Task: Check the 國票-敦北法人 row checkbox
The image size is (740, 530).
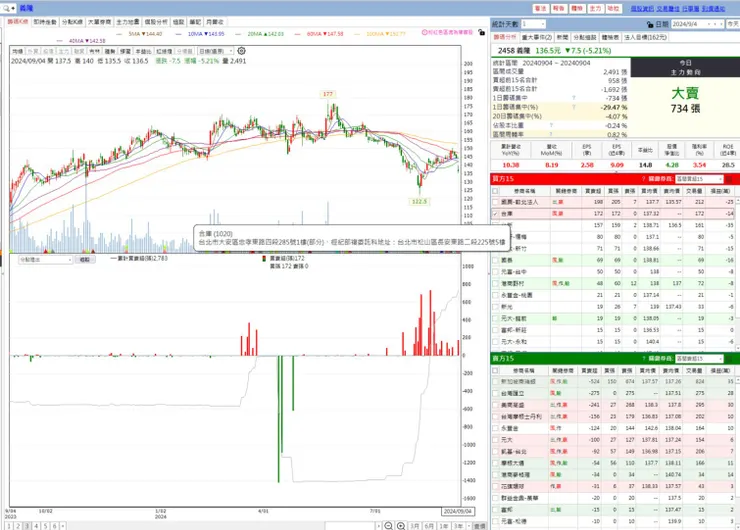Action: pos(495,202)
